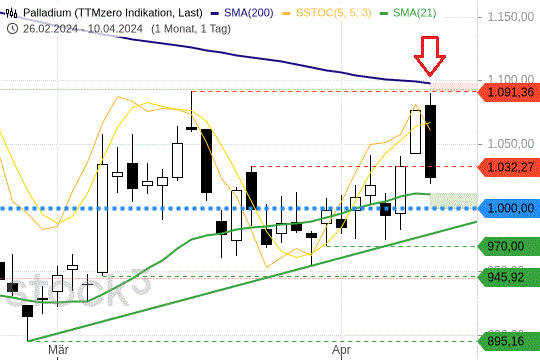Click the green 945,92 price tag
This screenshot has width=540, height=360.
click(x=509, y=277)
